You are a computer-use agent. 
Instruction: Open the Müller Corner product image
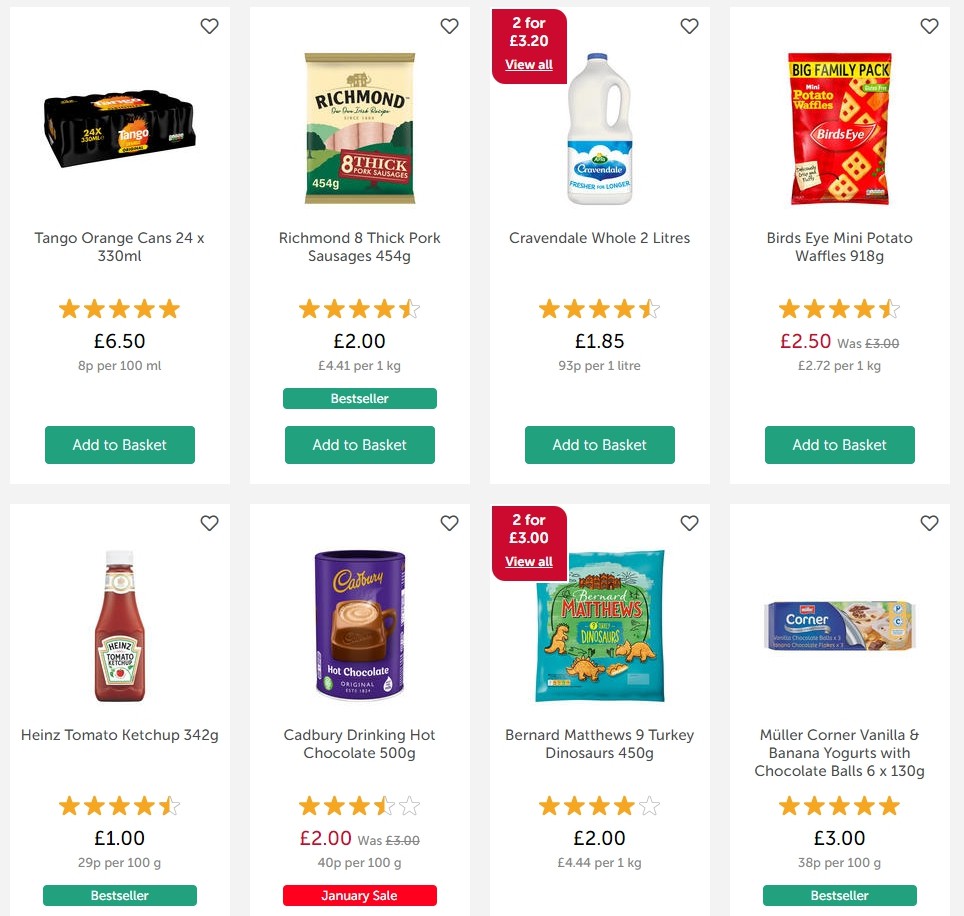(x=839, y=625)
